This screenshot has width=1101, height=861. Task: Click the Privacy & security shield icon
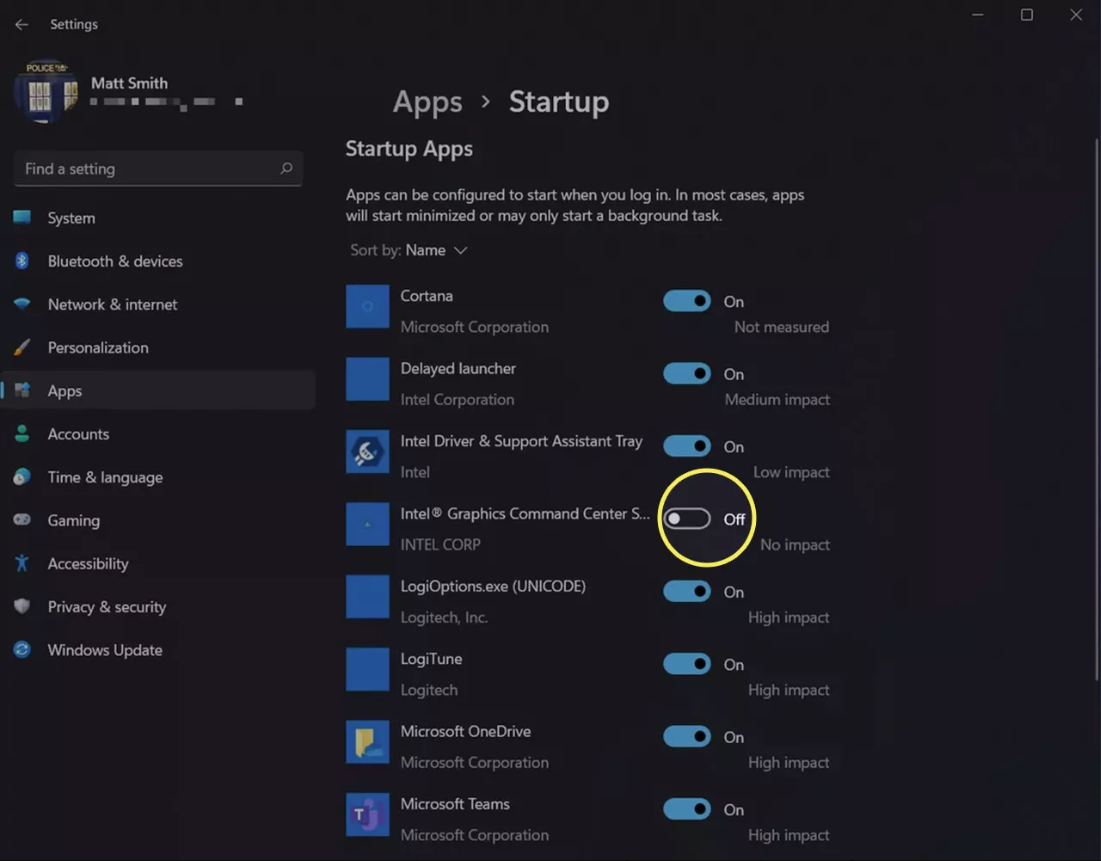(x=22, y=606)
